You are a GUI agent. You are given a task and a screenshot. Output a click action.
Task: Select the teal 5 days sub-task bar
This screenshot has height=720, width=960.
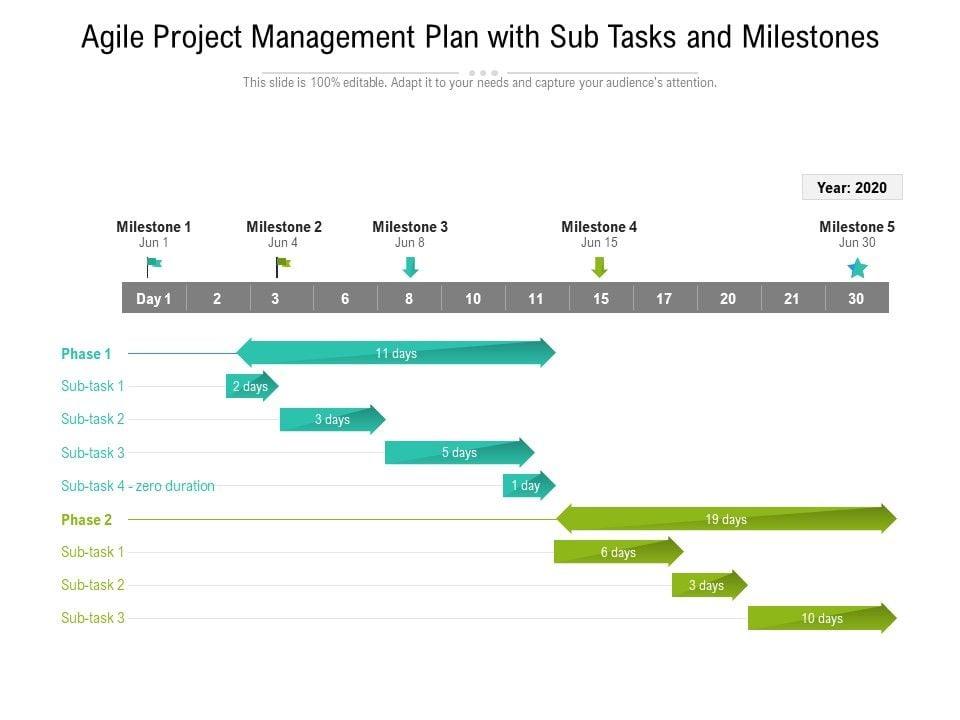pos(459,452)
